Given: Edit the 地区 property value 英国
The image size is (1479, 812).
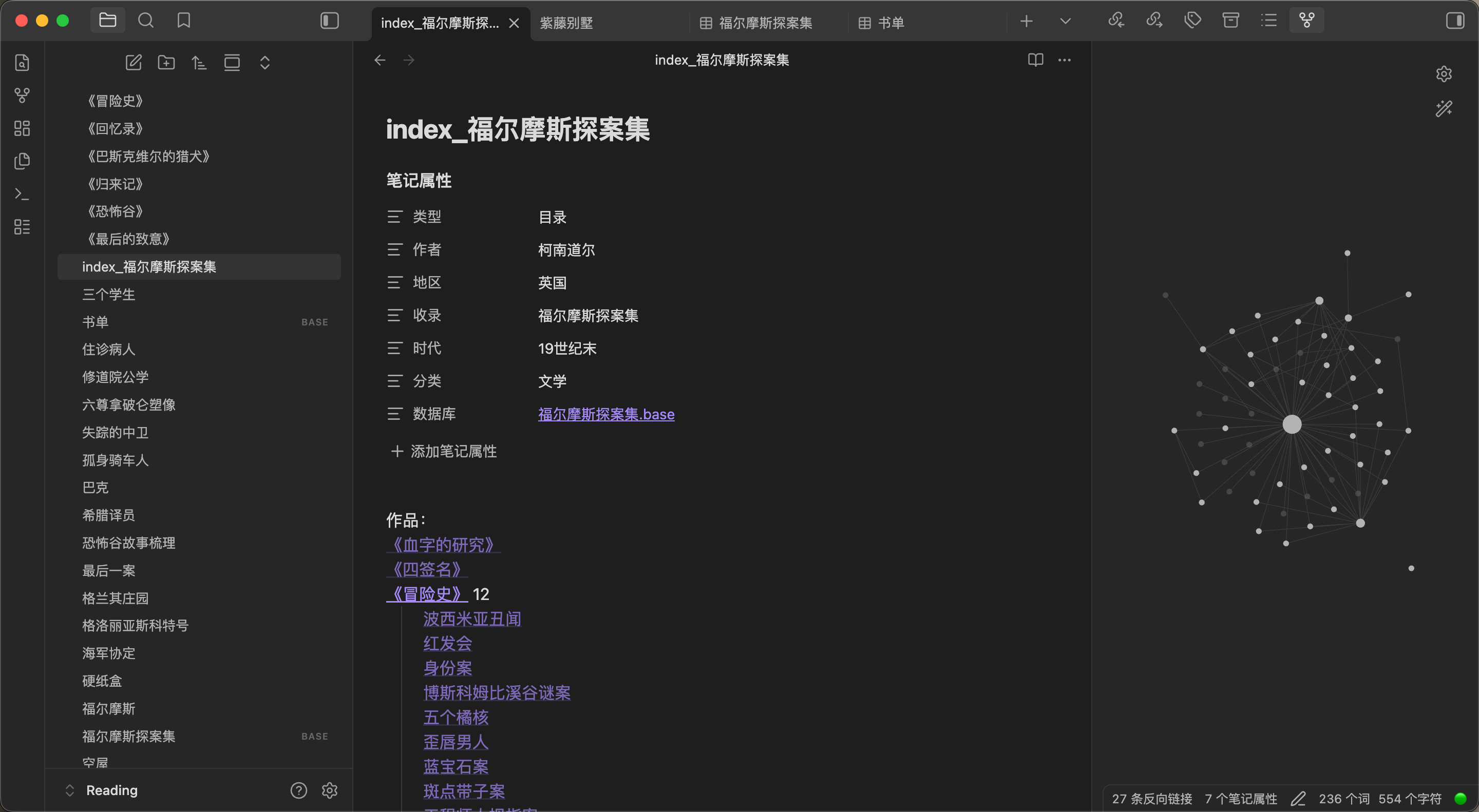Looking at the screenshot, I should 553,283.
